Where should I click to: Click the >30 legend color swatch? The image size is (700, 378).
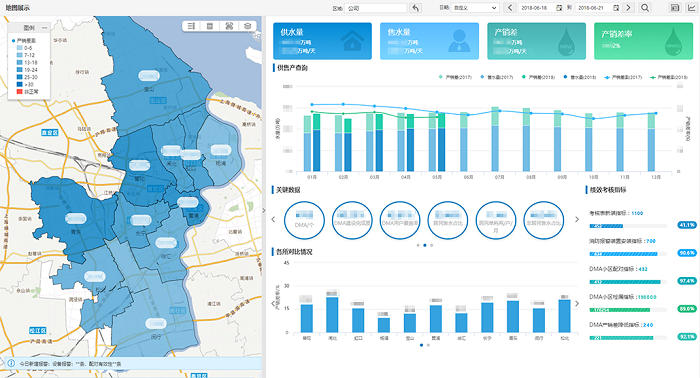[x=20, y=84]
